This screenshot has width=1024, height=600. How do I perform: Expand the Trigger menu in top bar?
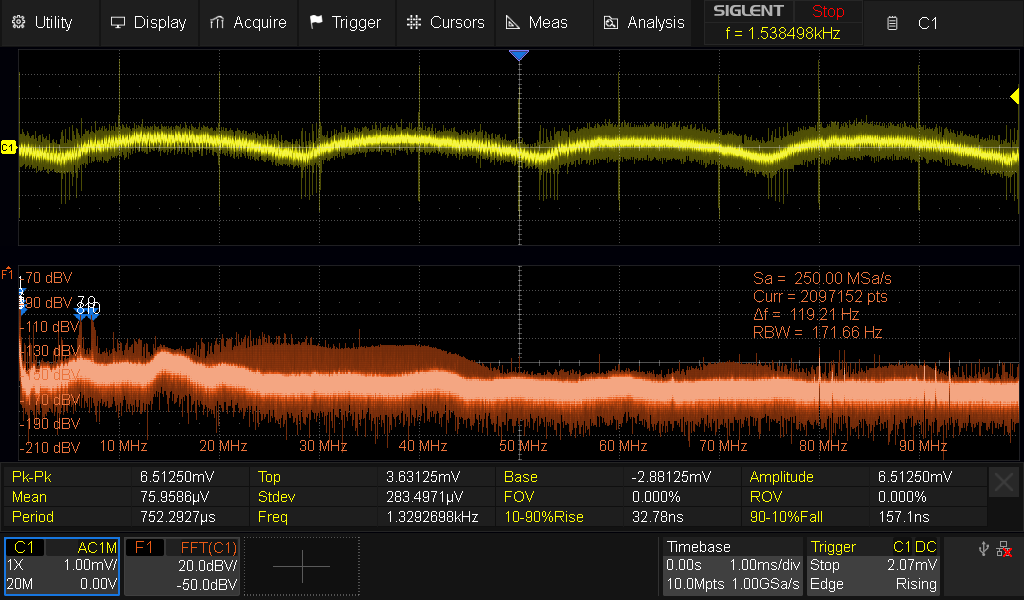coord(345,22)
